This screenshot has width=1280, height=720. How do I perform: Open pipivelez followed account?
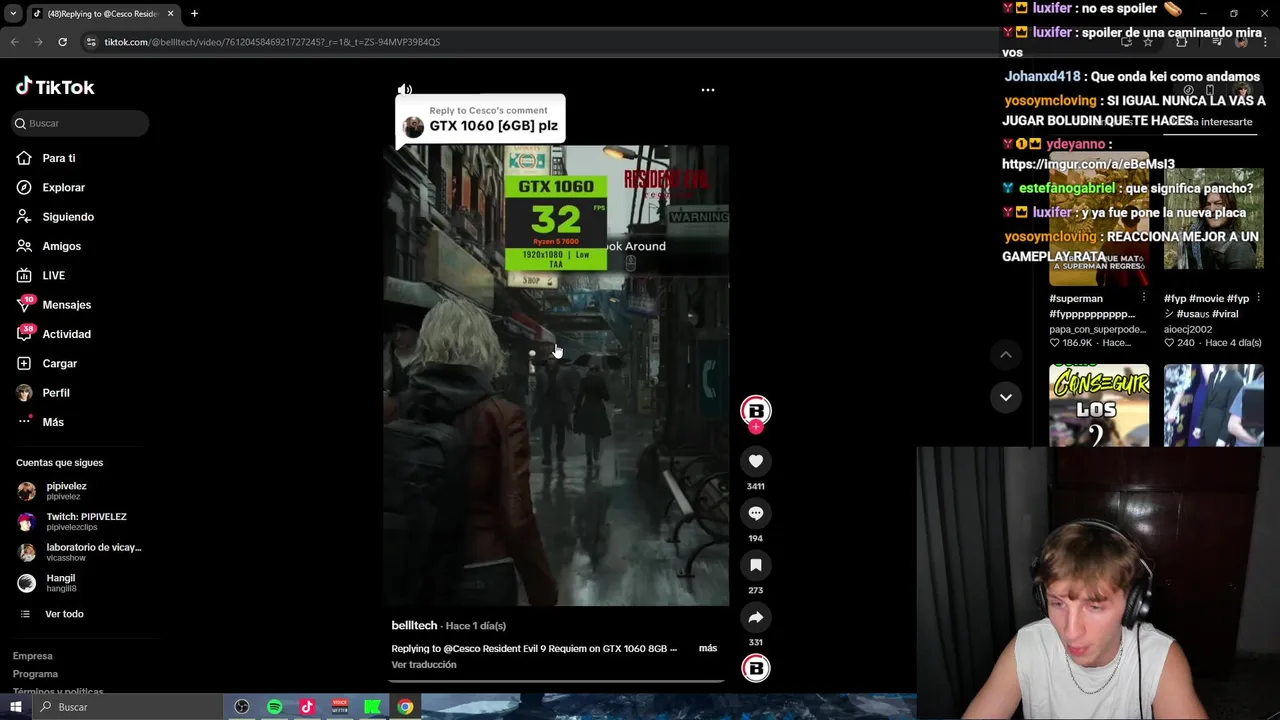tap(66, 490)
